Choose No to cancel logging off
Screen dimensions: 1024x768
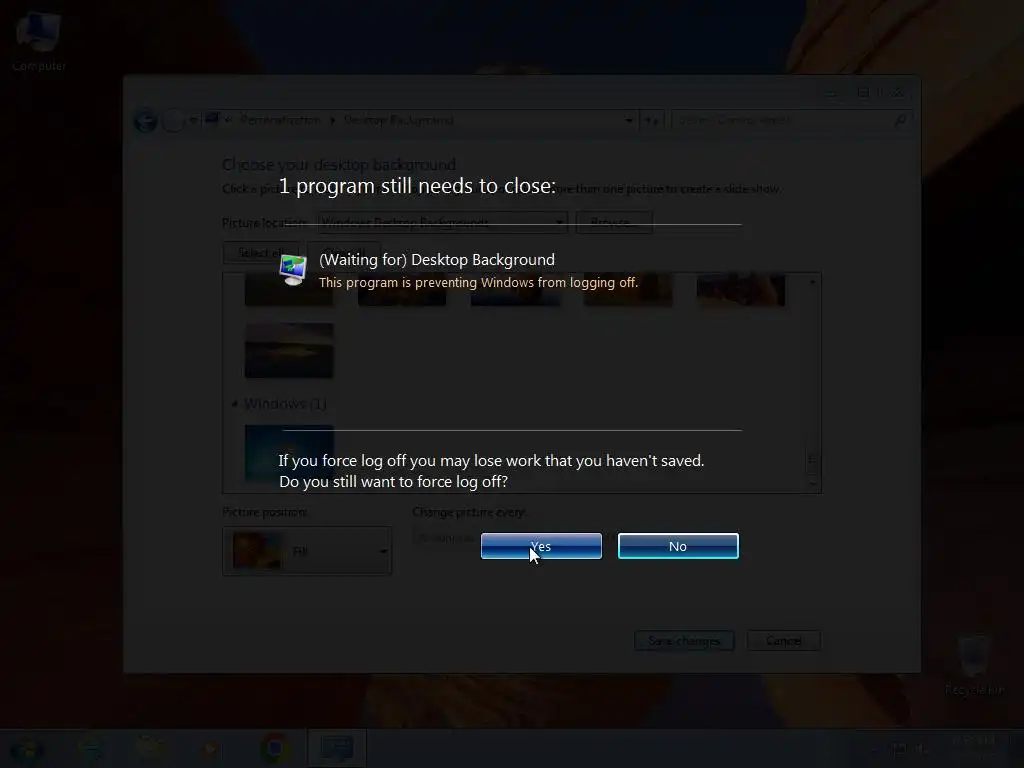point(678,546)
